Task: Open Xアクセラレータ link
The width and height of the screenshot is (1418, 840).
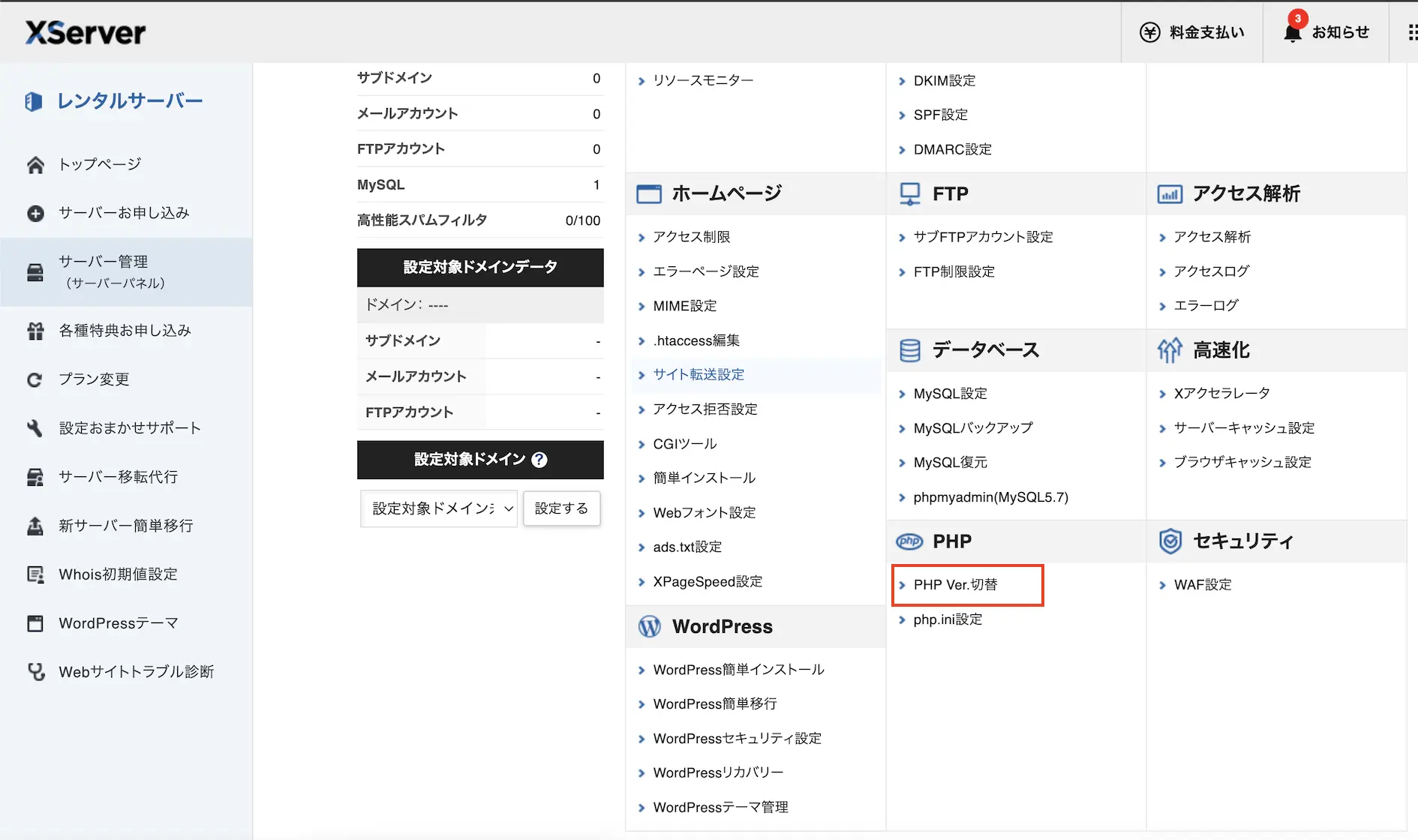Action: 1221,394
